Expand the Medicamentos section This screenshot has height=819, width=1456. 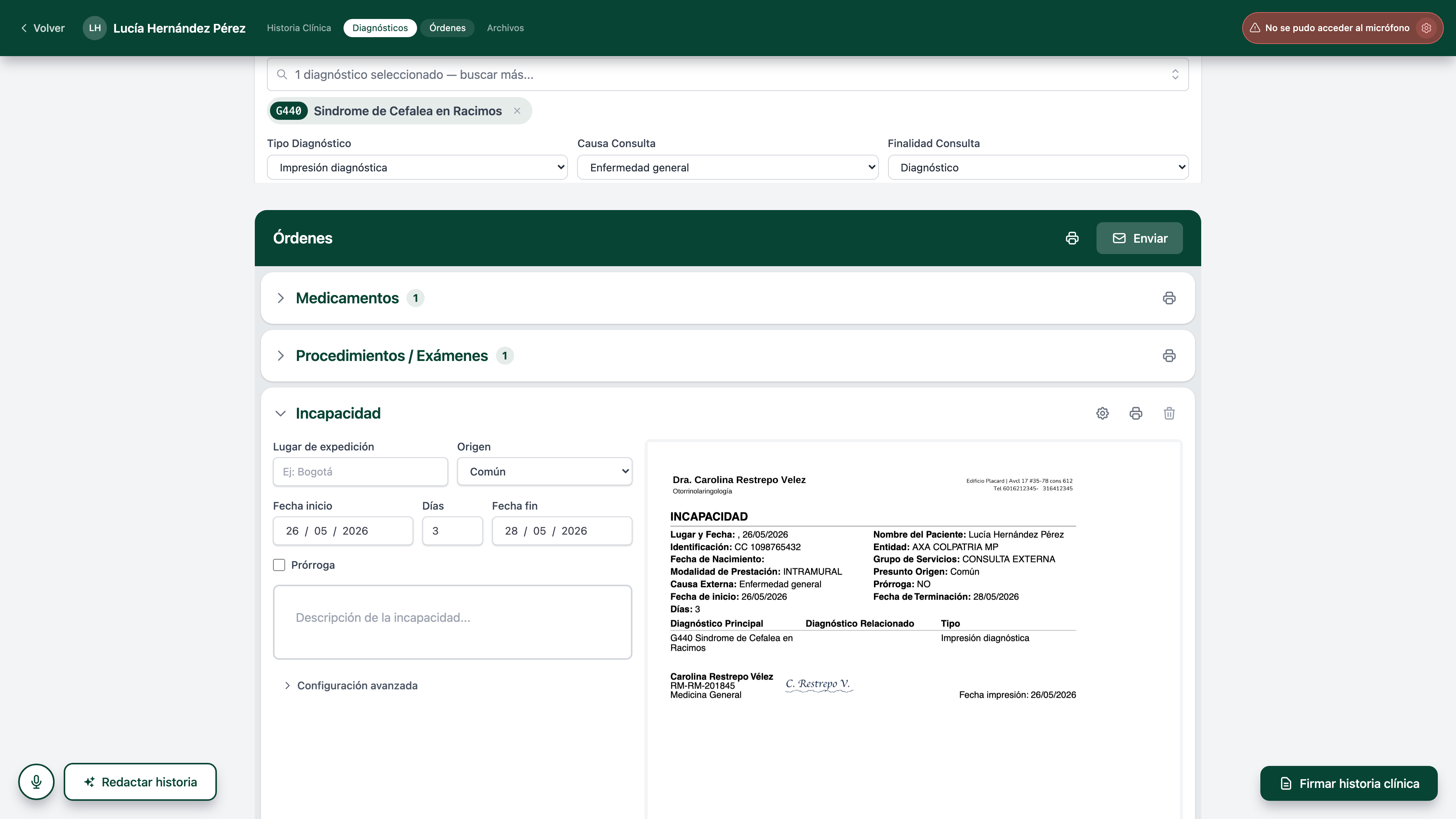[x=280, y=298]
